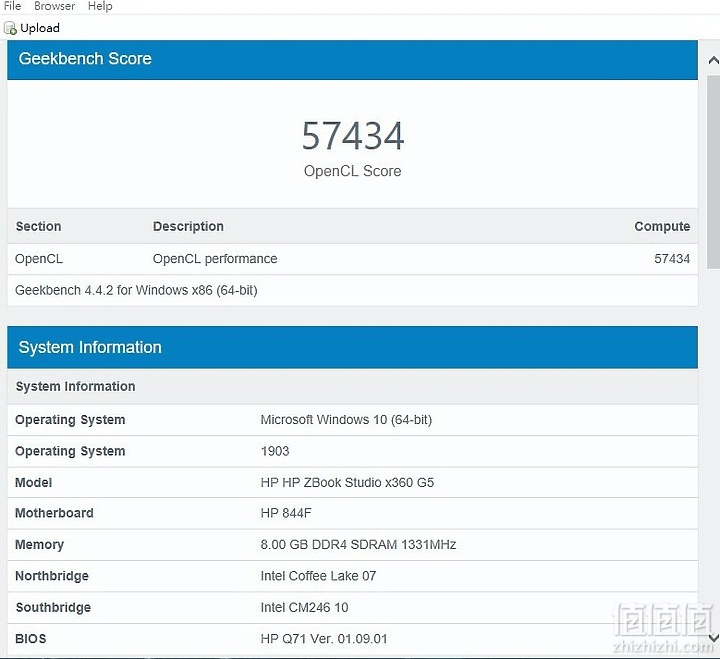
Task: Click the Model row label
Action: point(34,483)
